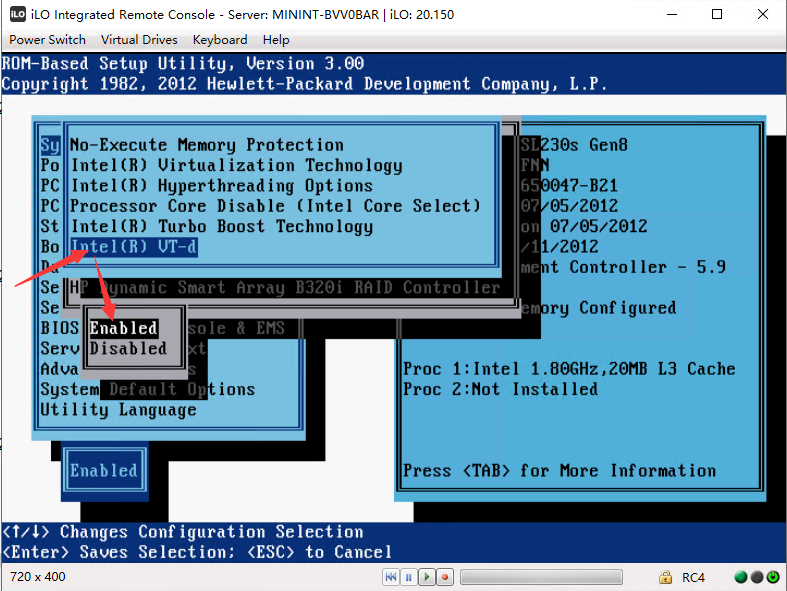Click the BIOS menu entry on left
This screenshot has width=787, height=591.
(60, 328)
